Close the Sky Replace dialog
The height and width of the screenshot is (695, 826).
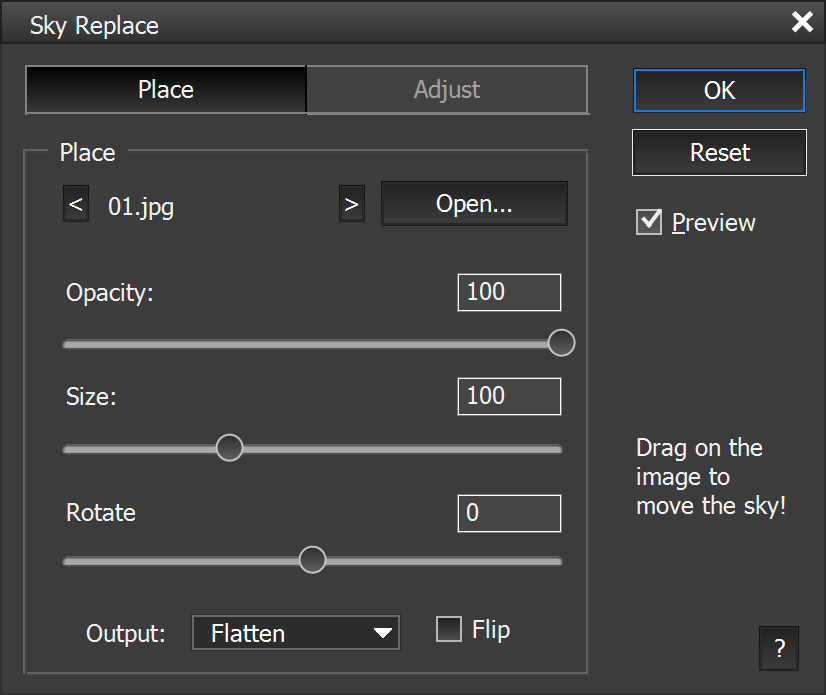click(802, 23)
